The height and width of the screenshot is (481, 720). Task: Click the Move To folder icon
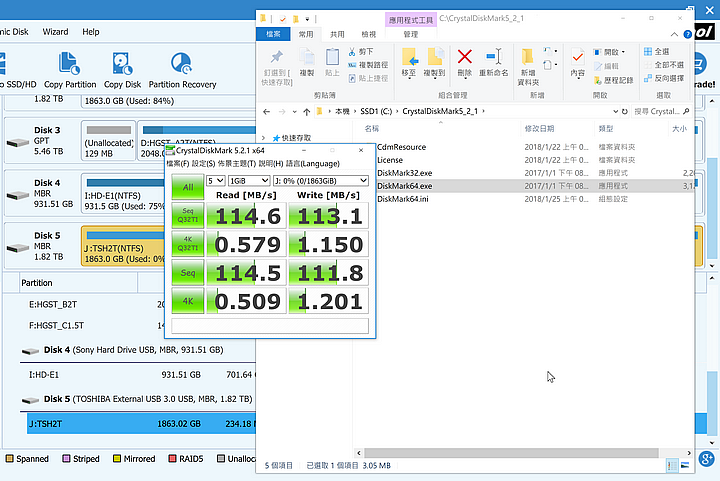(x=409, y=57)
